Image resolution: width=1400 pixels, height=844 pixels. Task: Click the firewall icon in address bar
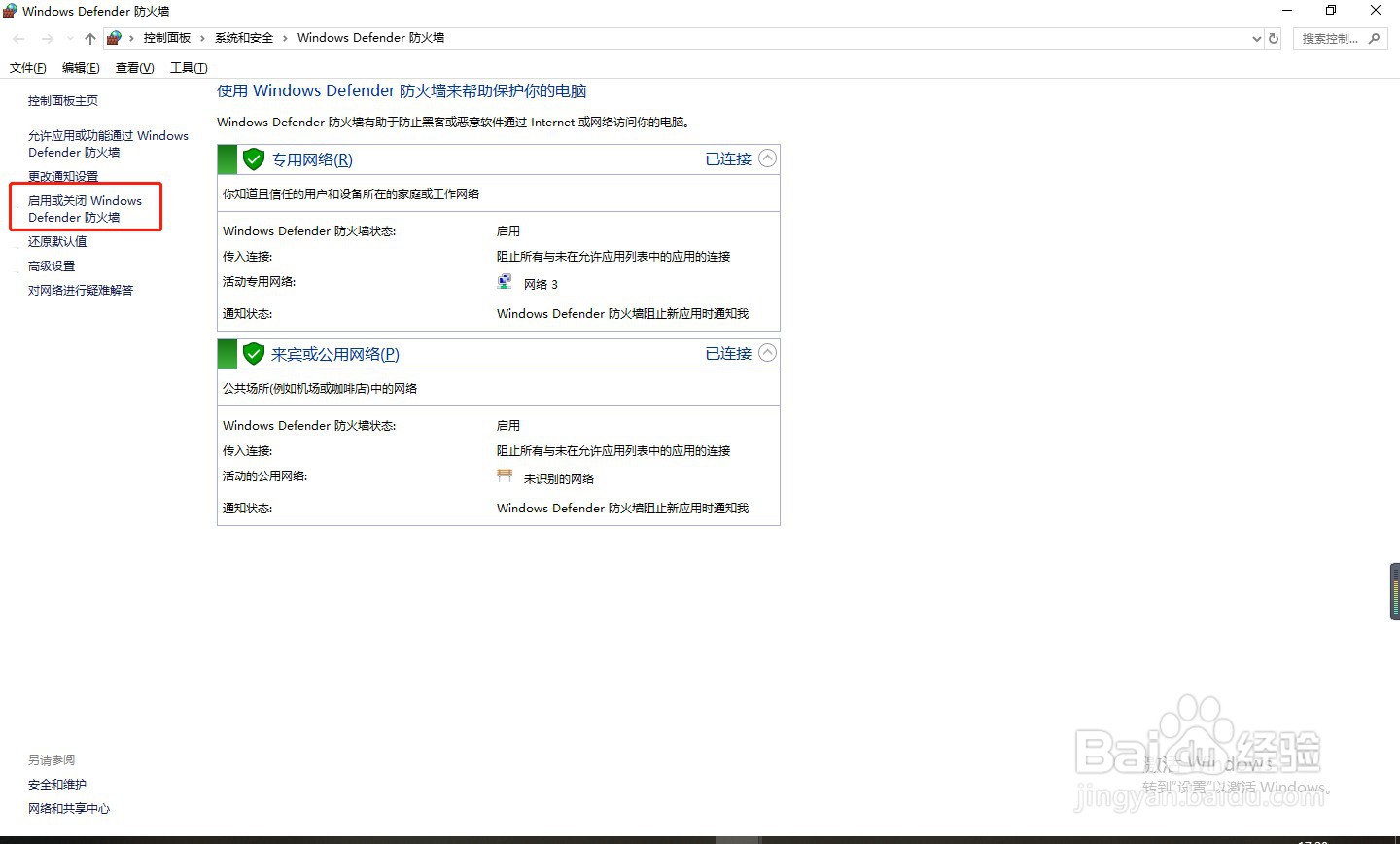pos(114,38)
